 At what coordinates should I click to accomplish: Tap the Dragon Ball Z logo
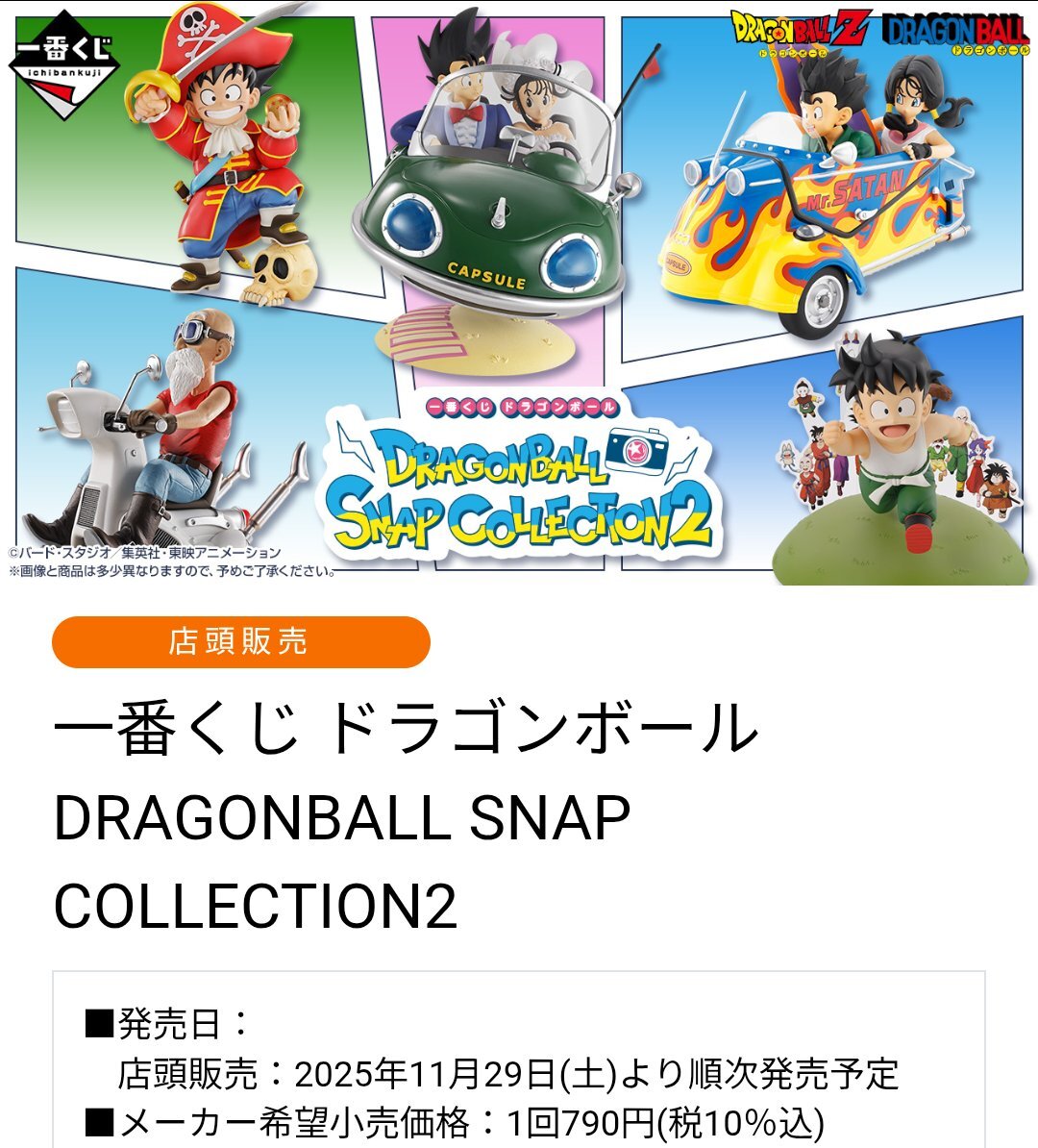[801, 33]
